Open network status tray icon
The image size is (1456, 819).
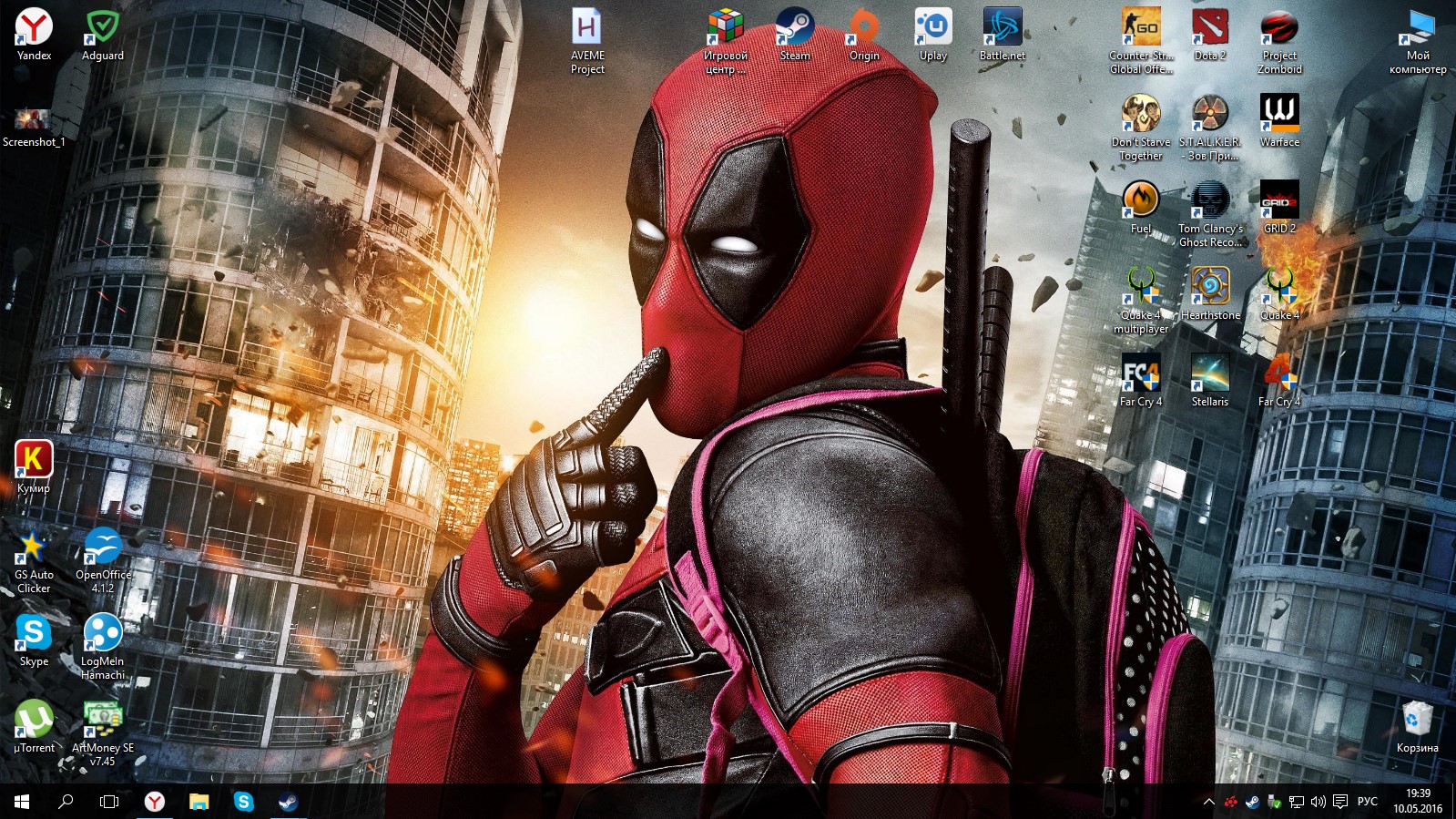1297,802
